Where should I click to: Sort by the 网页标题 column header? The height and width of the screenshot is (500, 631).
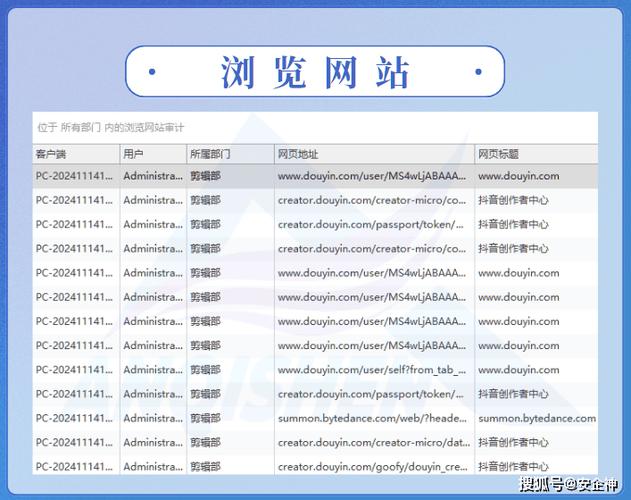[536, 154]
